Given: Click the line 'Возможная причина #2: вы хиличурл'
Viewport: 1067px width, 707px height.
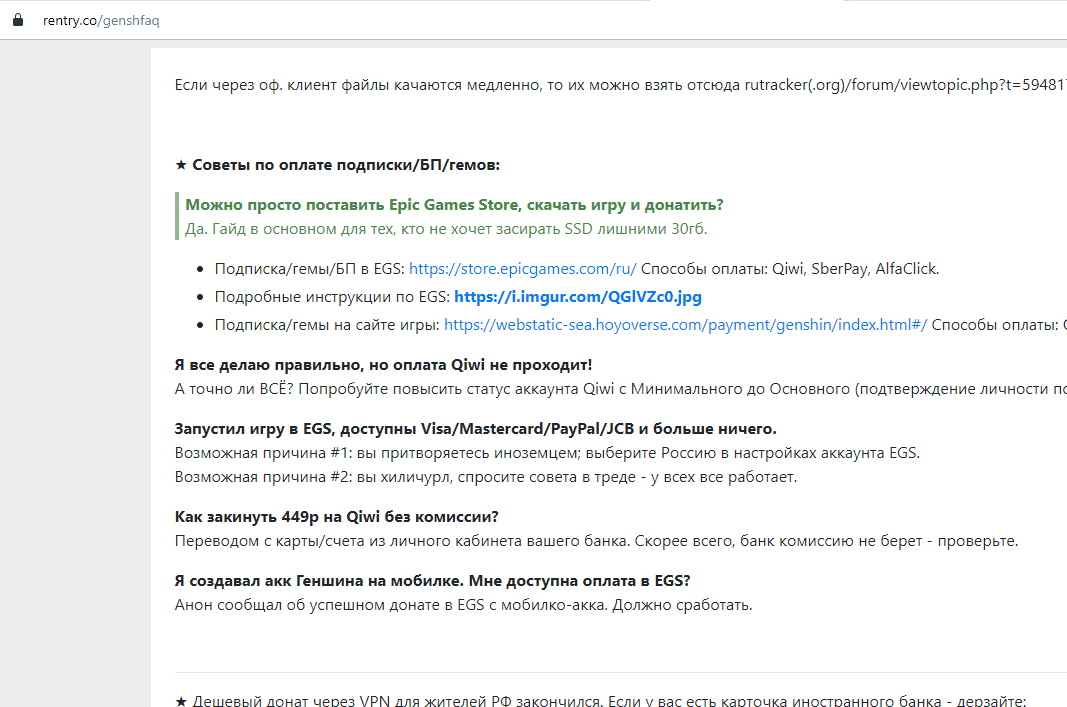Looking at the screenshot, I should (486, 476).
